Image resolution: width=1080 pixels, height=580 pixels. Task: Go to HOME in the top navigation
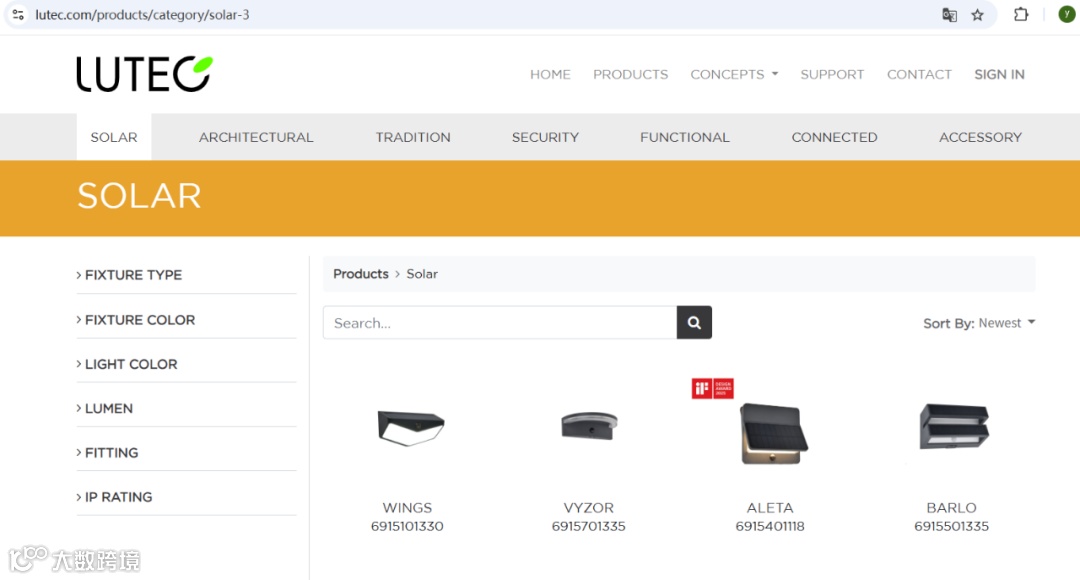click(x=550, y=74)
